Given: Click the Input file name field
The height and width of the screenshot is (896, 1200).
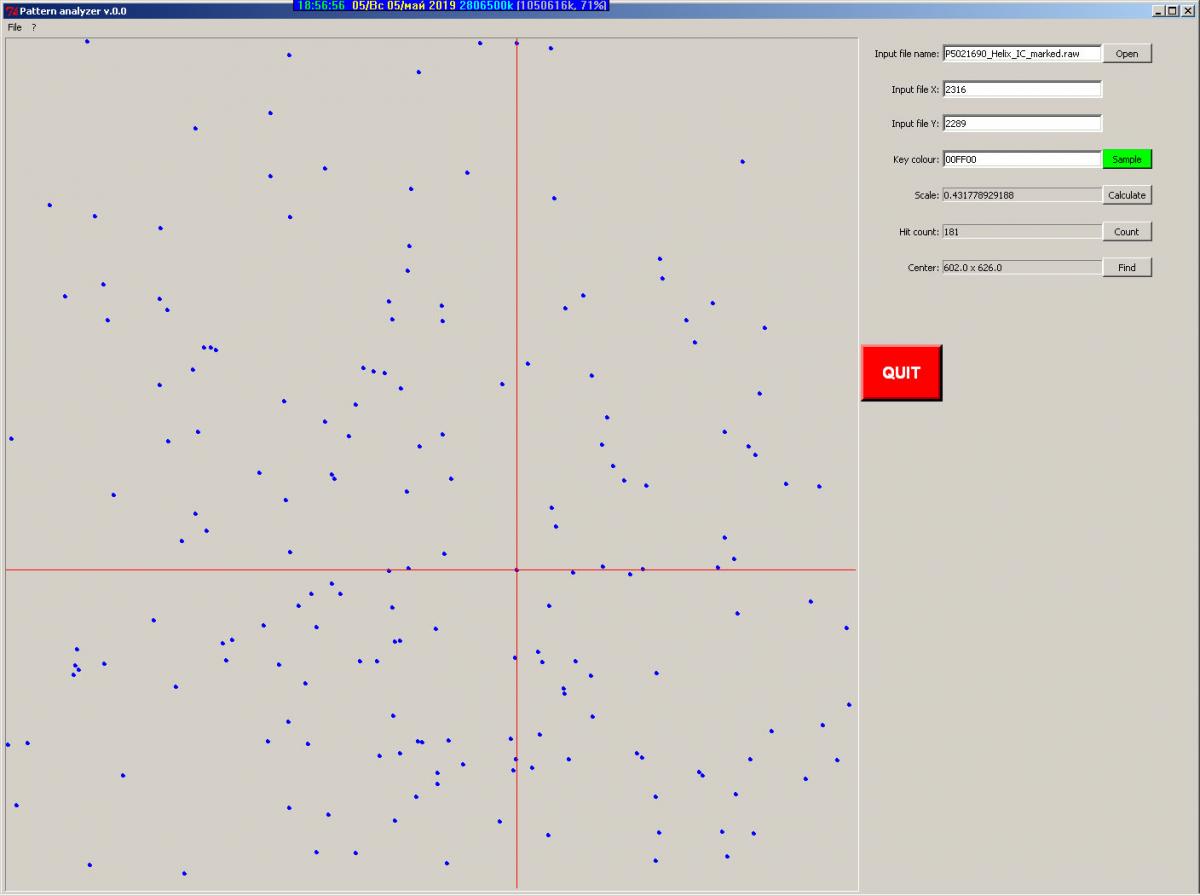Looking at the screenshot, I should tap(1021, 54).
